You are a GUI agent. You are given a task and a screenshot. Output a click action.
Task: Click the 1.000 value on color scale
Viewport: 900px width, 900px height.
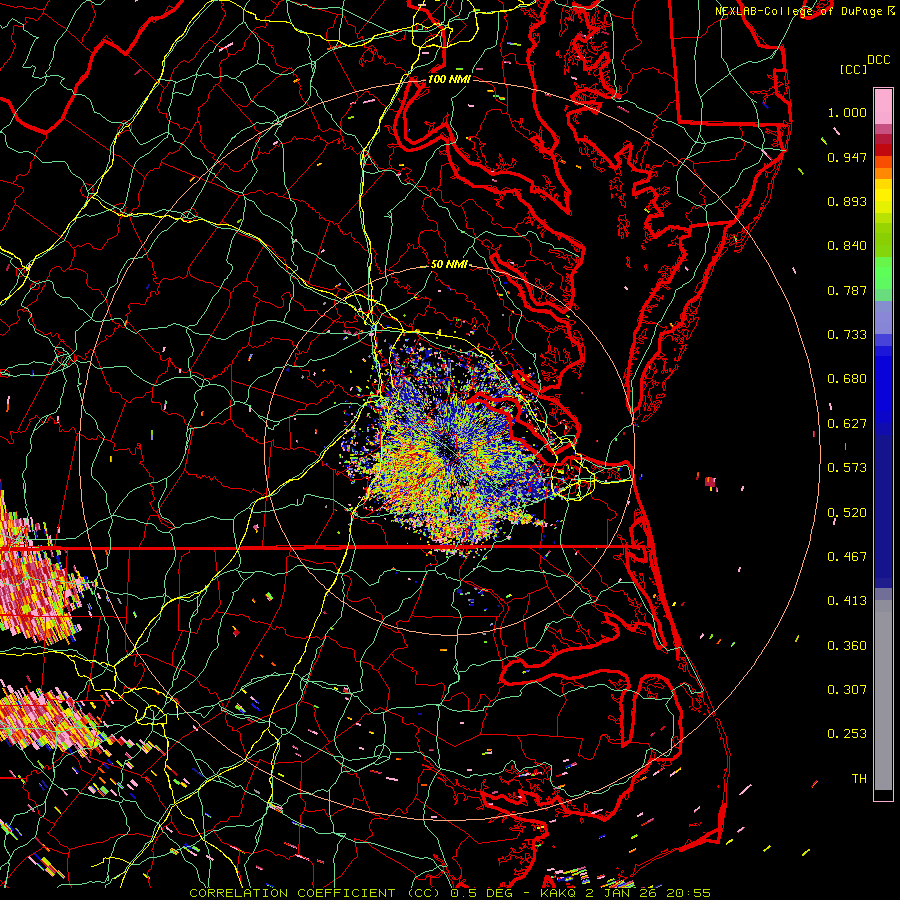point(847,112)
